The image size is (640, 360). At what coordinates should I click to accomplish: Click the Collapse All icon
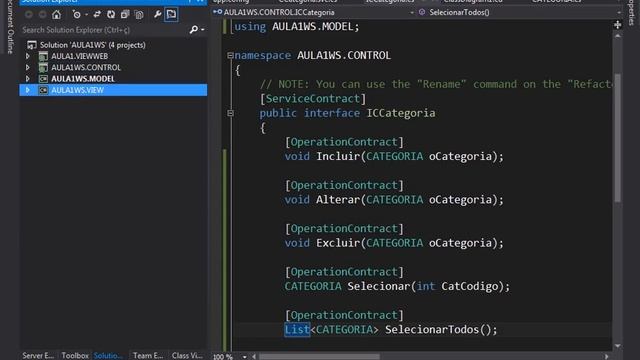point(125,15)
